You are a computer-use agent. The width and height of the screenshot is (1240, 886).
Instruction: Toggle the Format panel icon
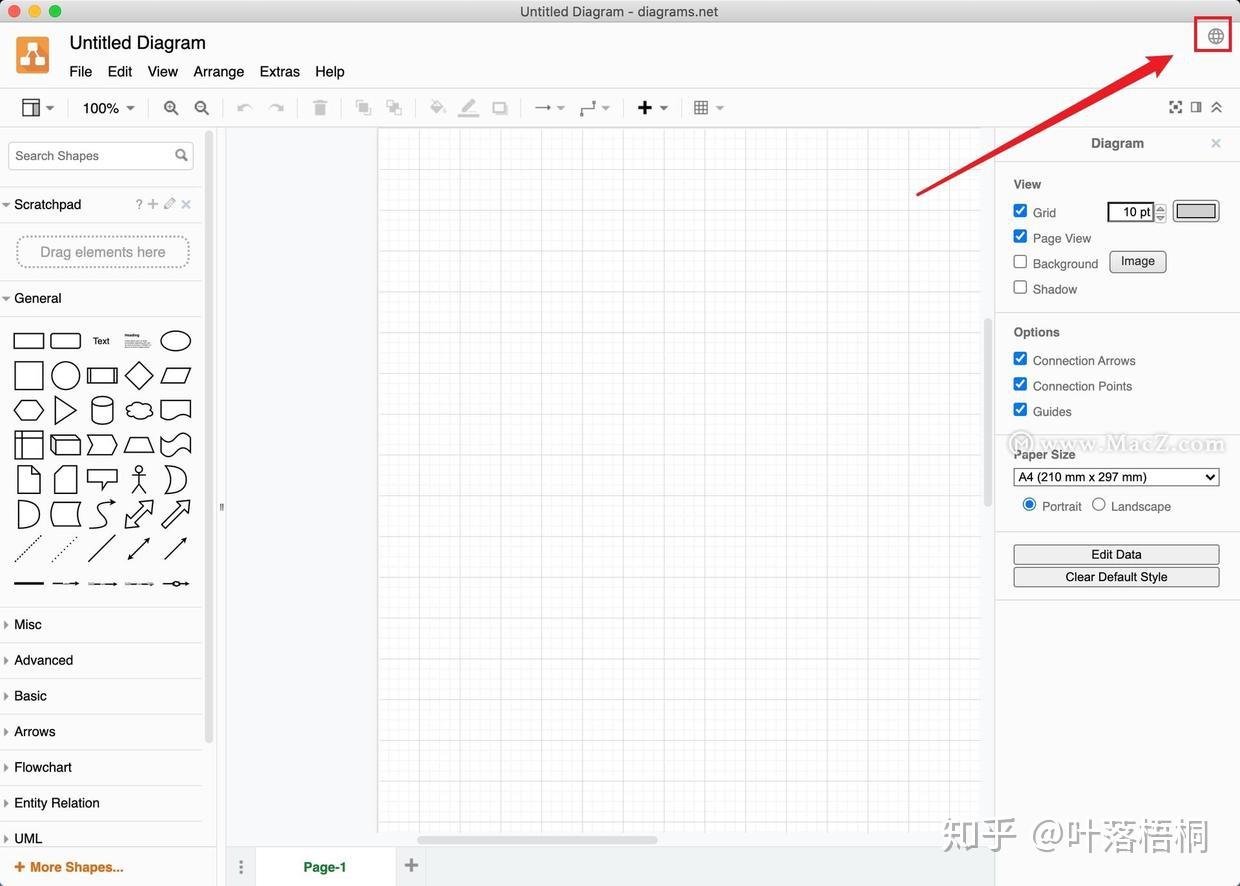[1196, 107]
